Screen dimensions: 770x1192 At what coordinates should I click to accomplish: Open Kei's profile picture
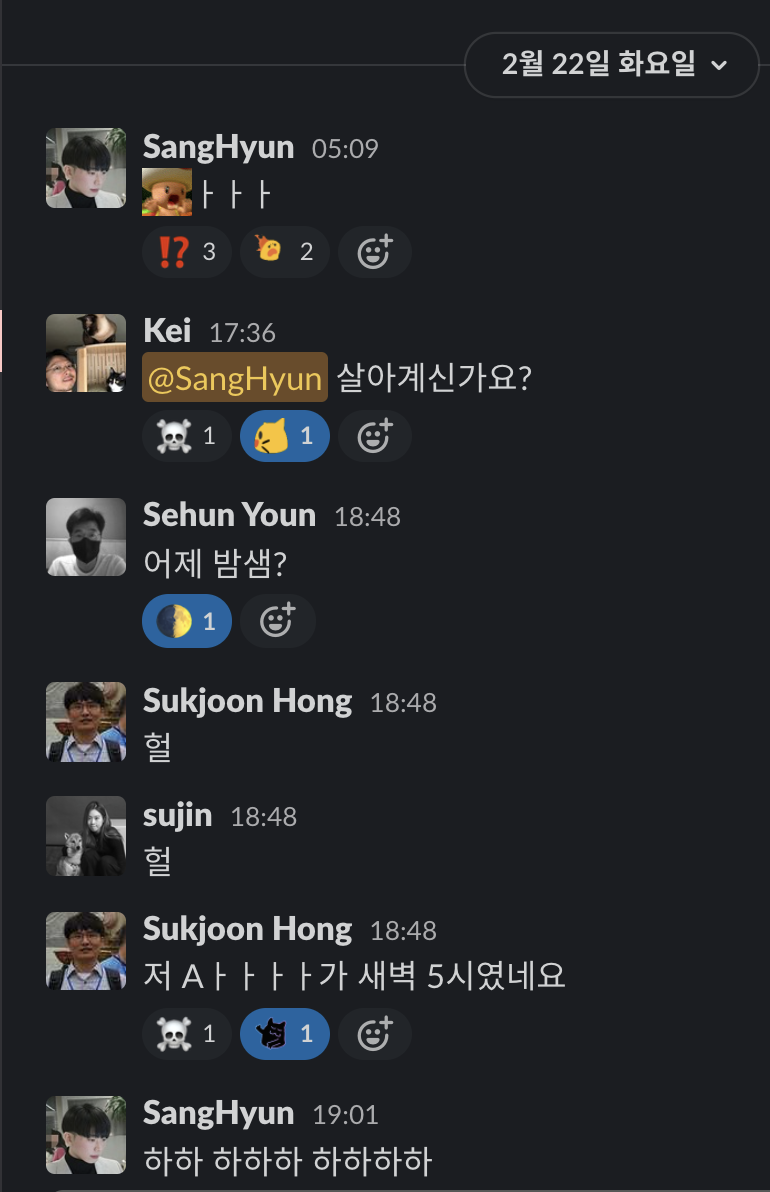click(86, 353)
